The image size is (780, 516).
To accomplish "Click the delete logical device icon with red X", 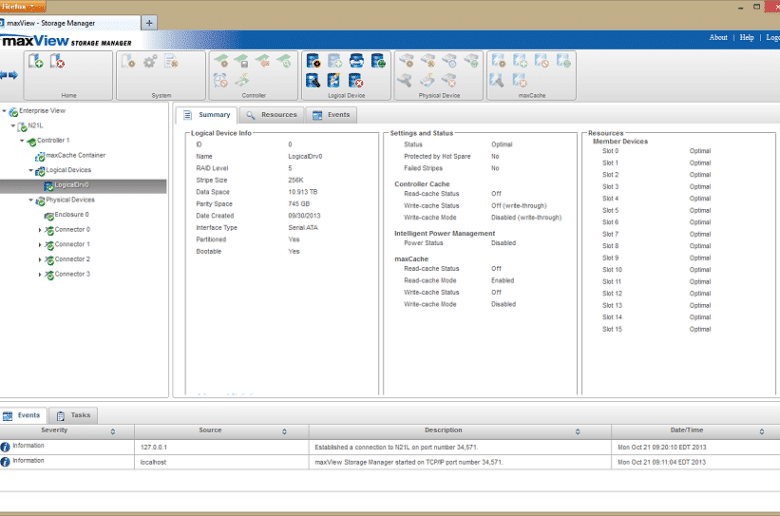I will [x=356, y=80].
